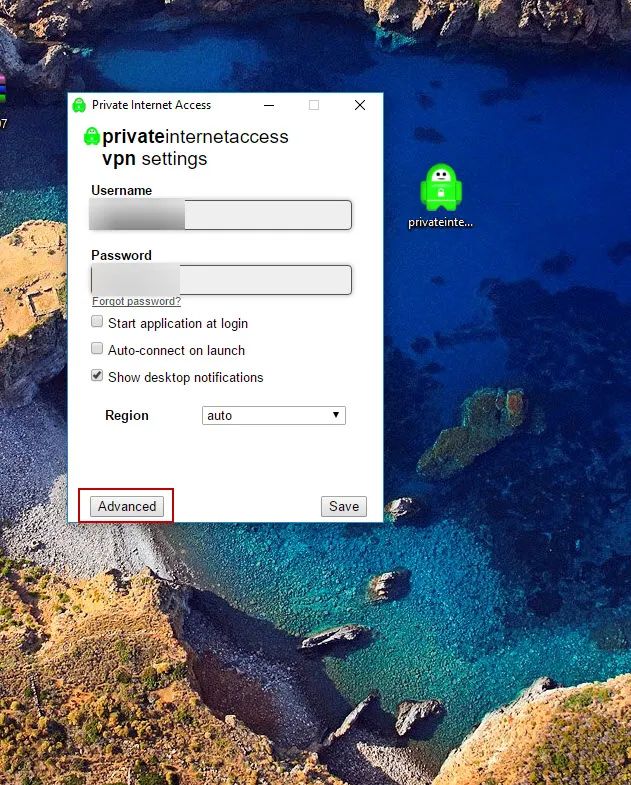The width and height of the screenshot is (631, 785).
Task: Uncheck Show desktop notifications
Action: [97, 375]
